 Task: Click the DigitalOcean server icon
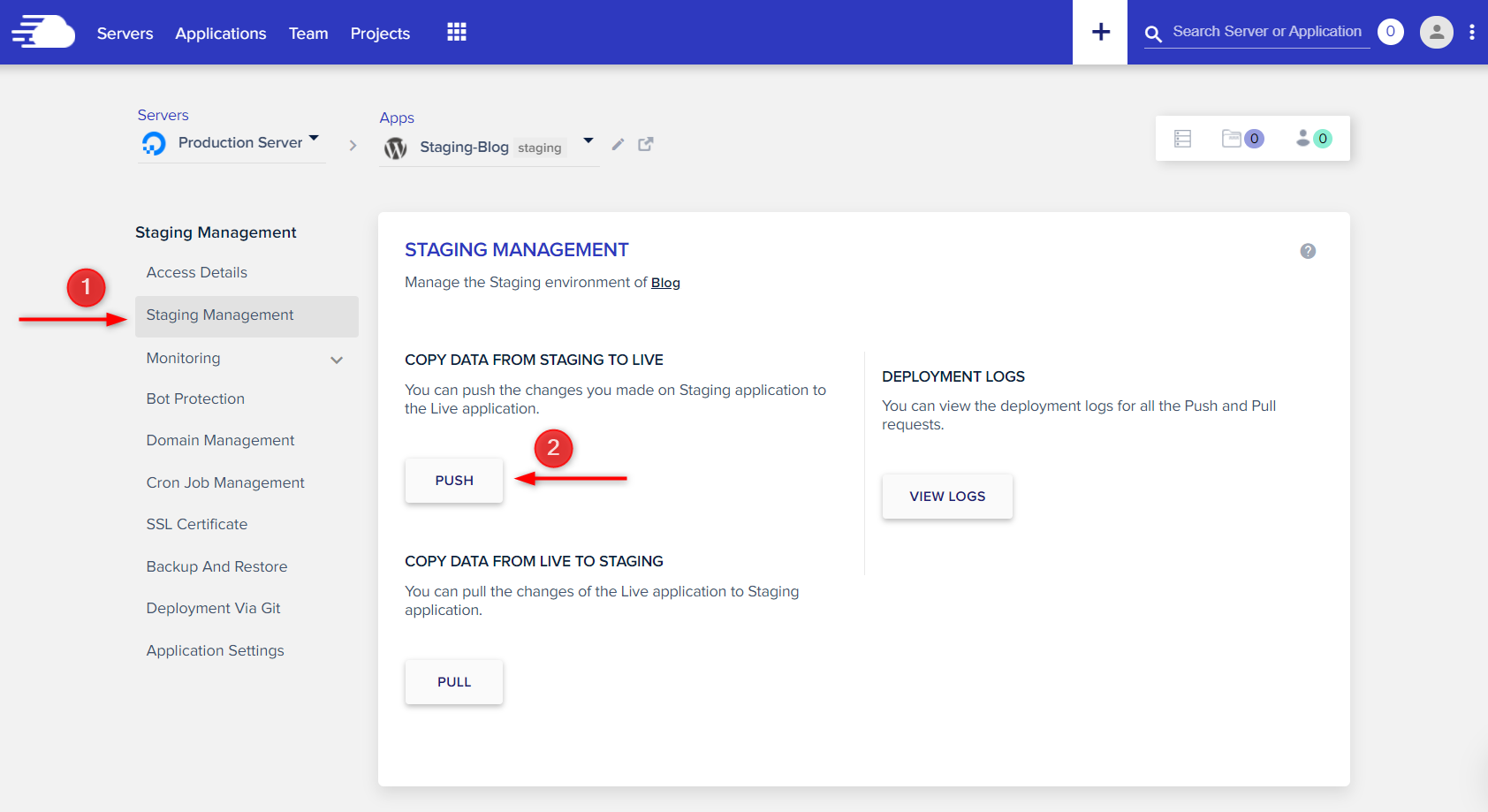154,143
